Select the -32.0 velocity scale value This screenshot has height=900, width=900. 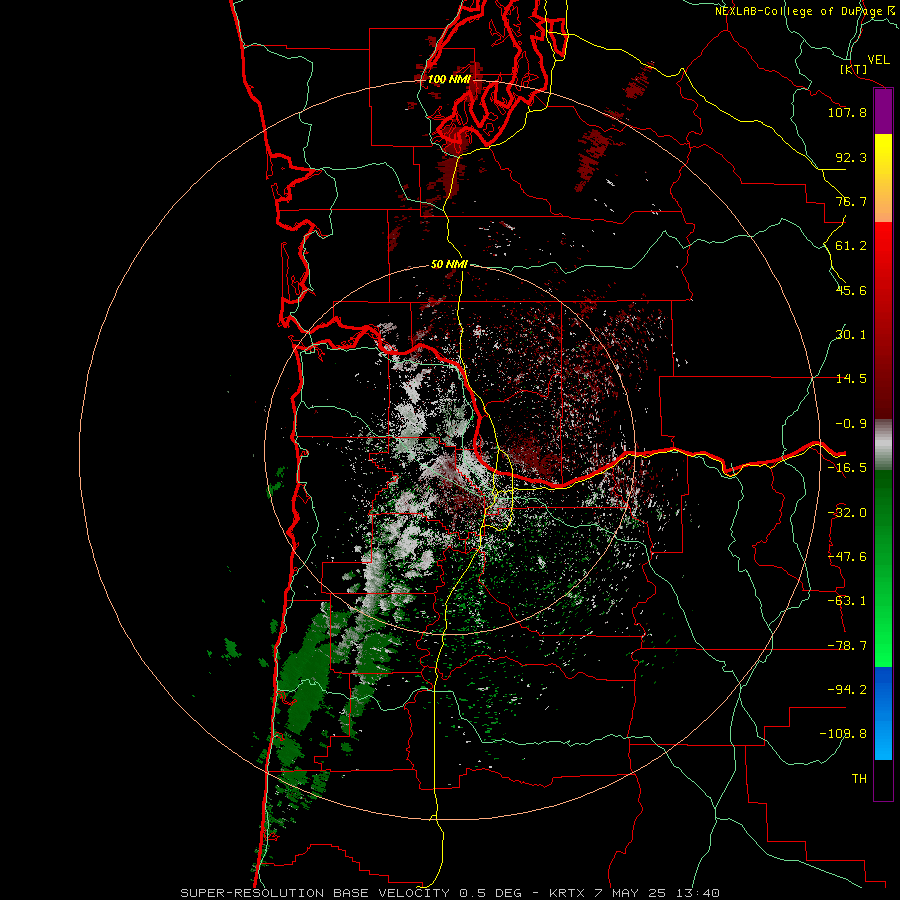(847, 513)
